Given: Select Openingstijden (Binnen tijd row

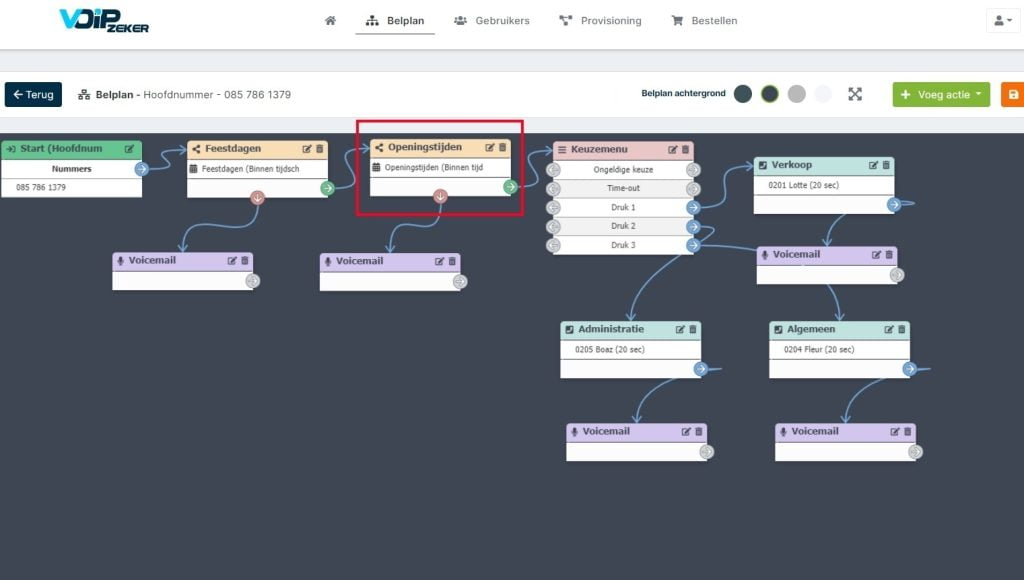Looking at the screenshot, I should [x=440, y=167].
